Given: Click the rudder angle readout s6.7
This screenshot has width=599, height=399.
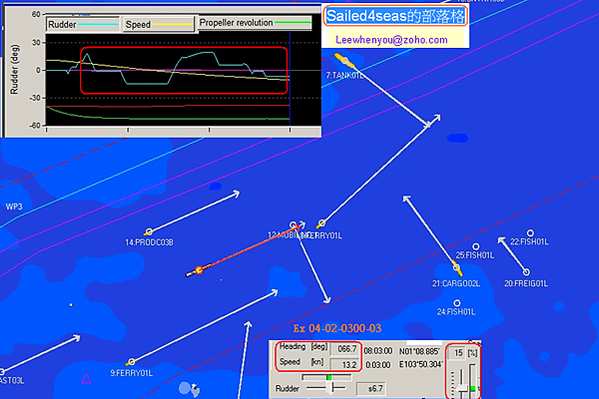Looking at the screenshot, I should point(371,389).
